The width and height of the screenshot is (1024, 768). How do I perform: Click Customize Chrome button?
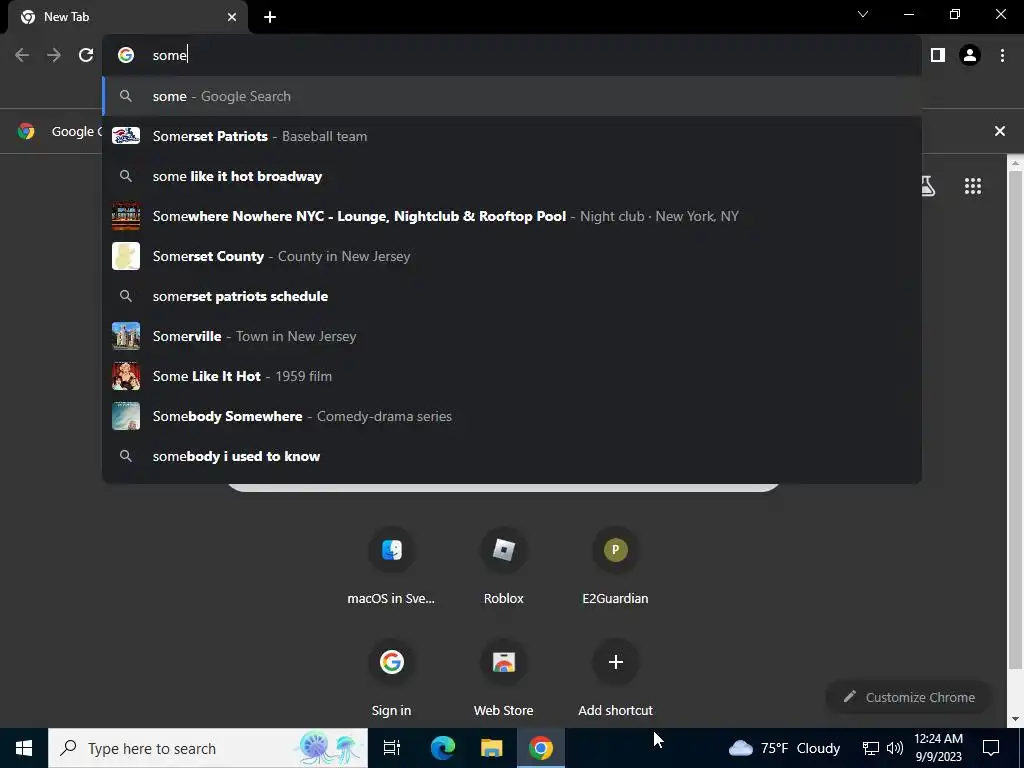pyautogui.click(x=909, y=697)
